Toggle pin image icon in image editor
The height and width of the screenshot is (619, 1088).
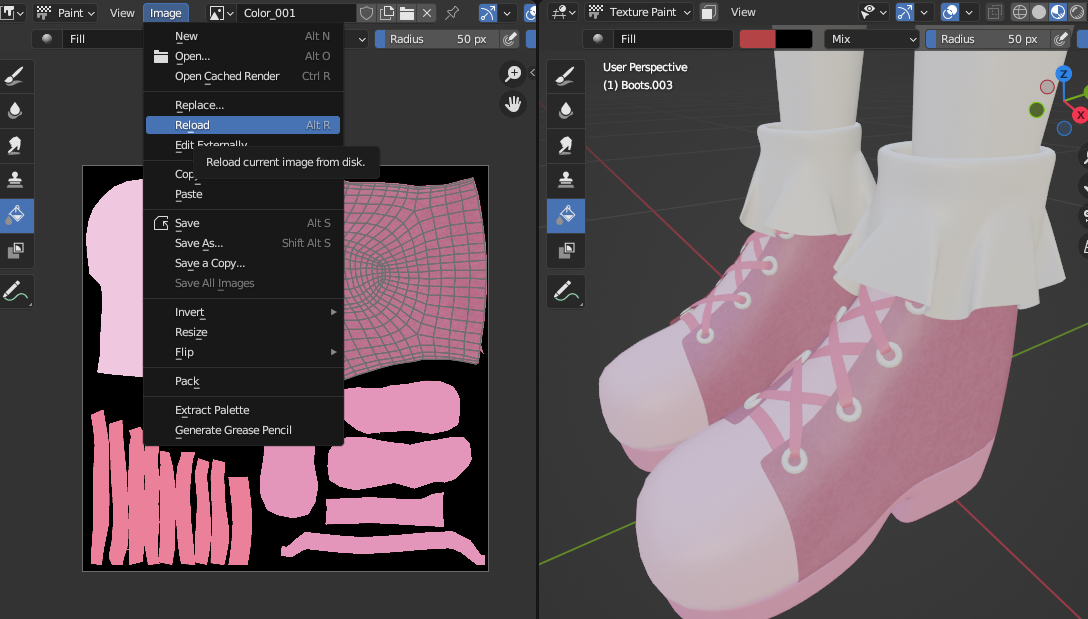click(452, 12)
